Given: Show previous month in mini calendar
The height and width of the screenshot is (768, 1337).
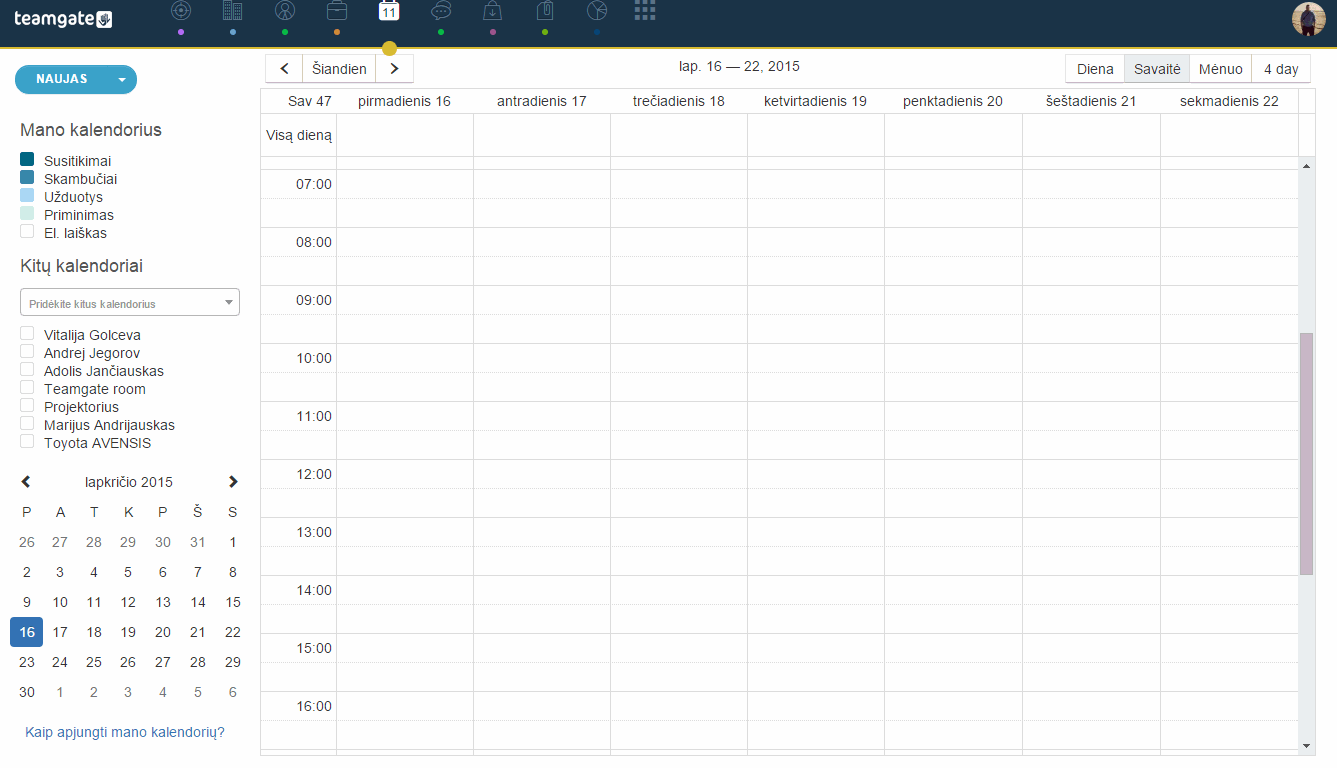Looking at the screenshot, I should click(x=26, y=482).
